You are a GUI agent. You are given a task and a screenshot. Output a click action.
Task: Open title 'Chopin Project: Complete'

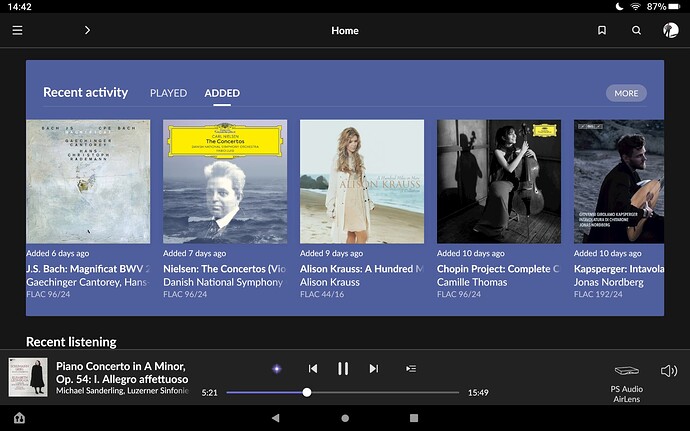click(x=498, y=269)
